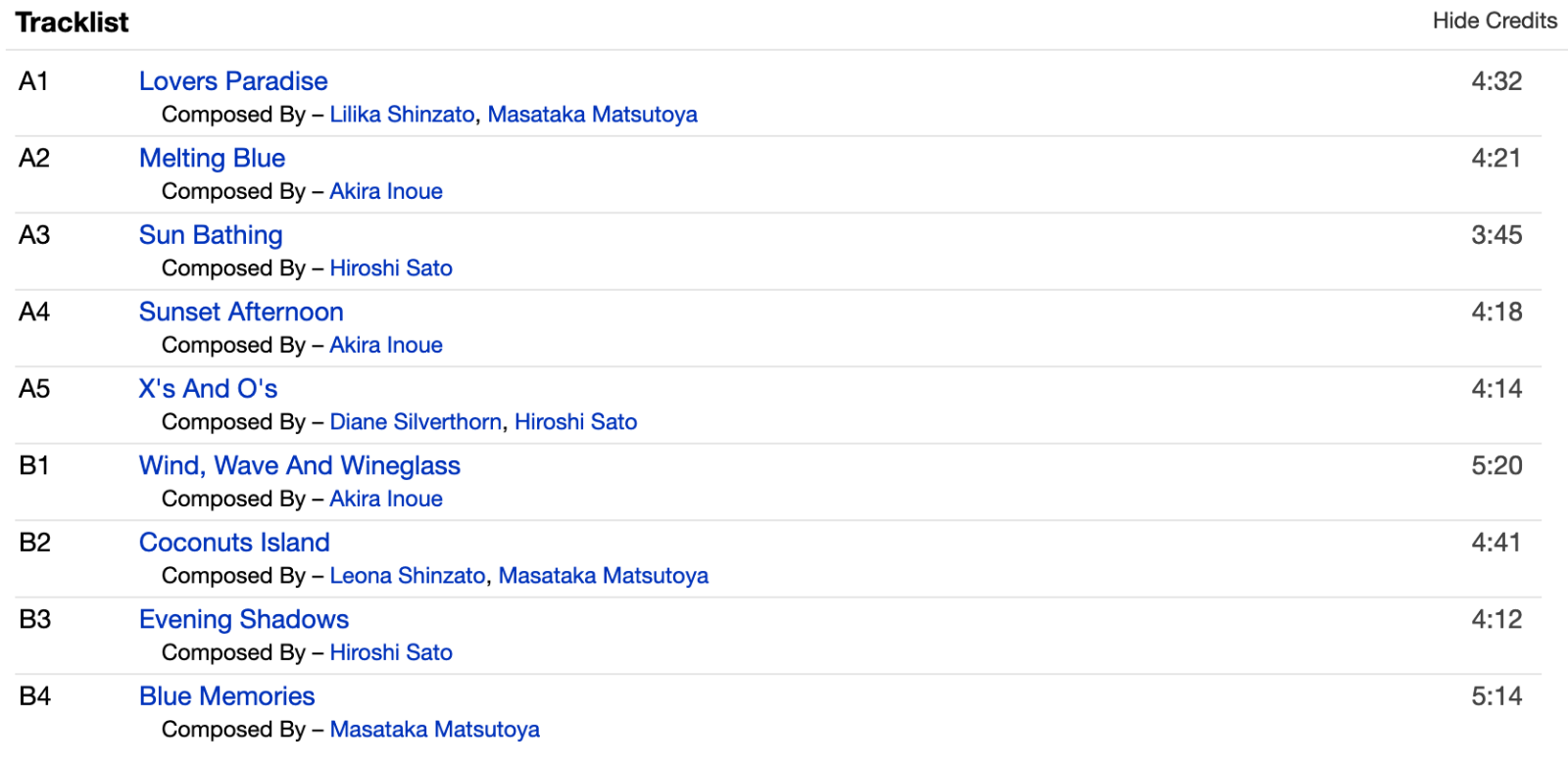Visit Akira Inoue credit under Wind, Wave And Wineglass
The image size is (1568, 765).
[x=386, y=499]
